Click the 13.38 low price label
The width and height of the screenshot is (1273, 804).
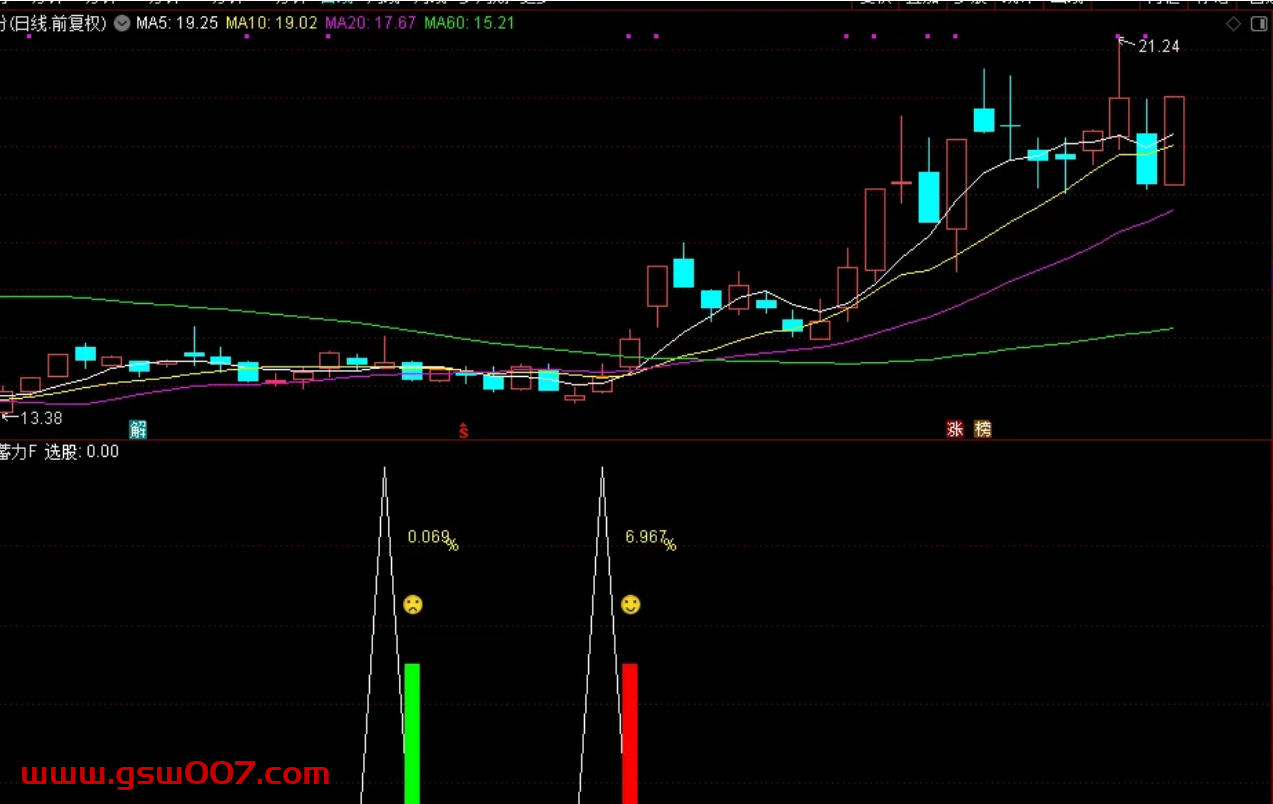point(41,418)
